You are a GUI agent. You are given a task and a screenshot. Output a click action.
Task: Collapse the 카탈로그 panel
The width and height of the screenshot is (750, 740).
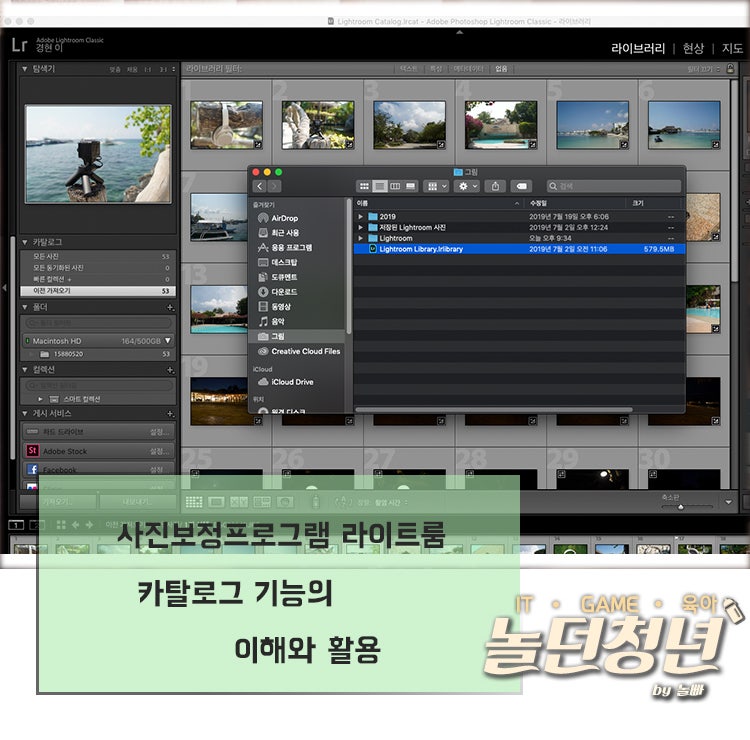click(24, 242)
